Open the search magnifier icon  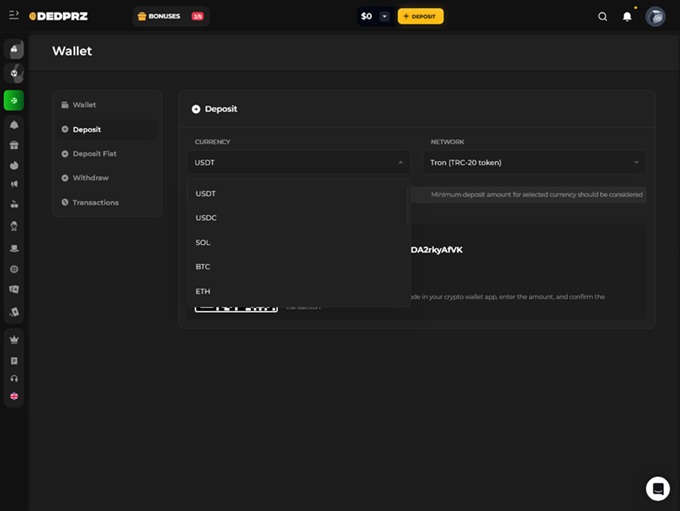tap(602, 16)
